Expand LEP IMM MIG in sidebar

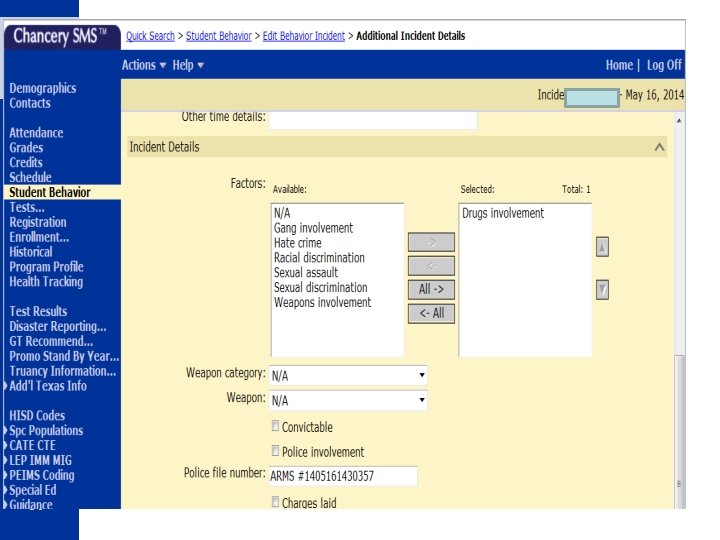pos(40,460)
